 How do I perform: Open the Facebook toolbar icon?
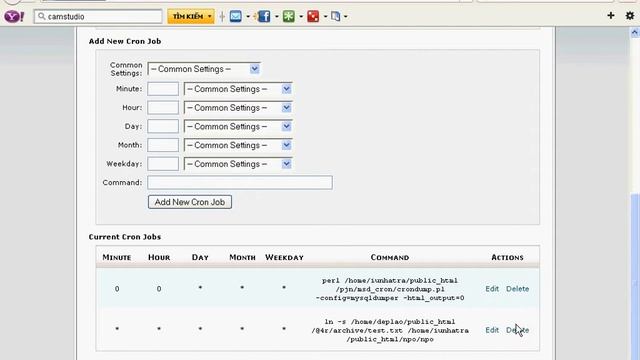tap(264, 16)
